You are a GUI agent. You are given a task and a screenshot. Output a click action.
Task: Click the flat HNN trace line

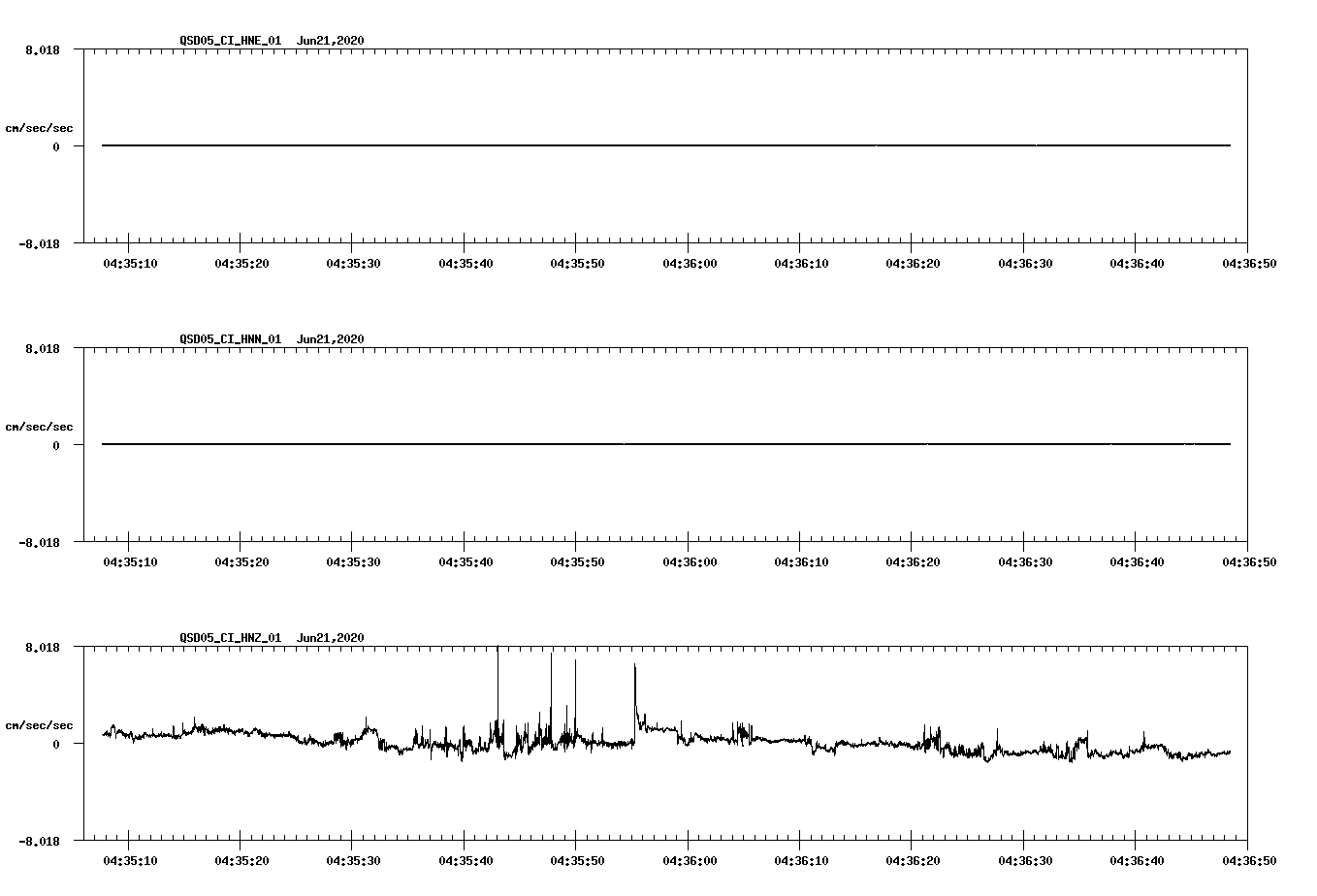pos(666,444)
